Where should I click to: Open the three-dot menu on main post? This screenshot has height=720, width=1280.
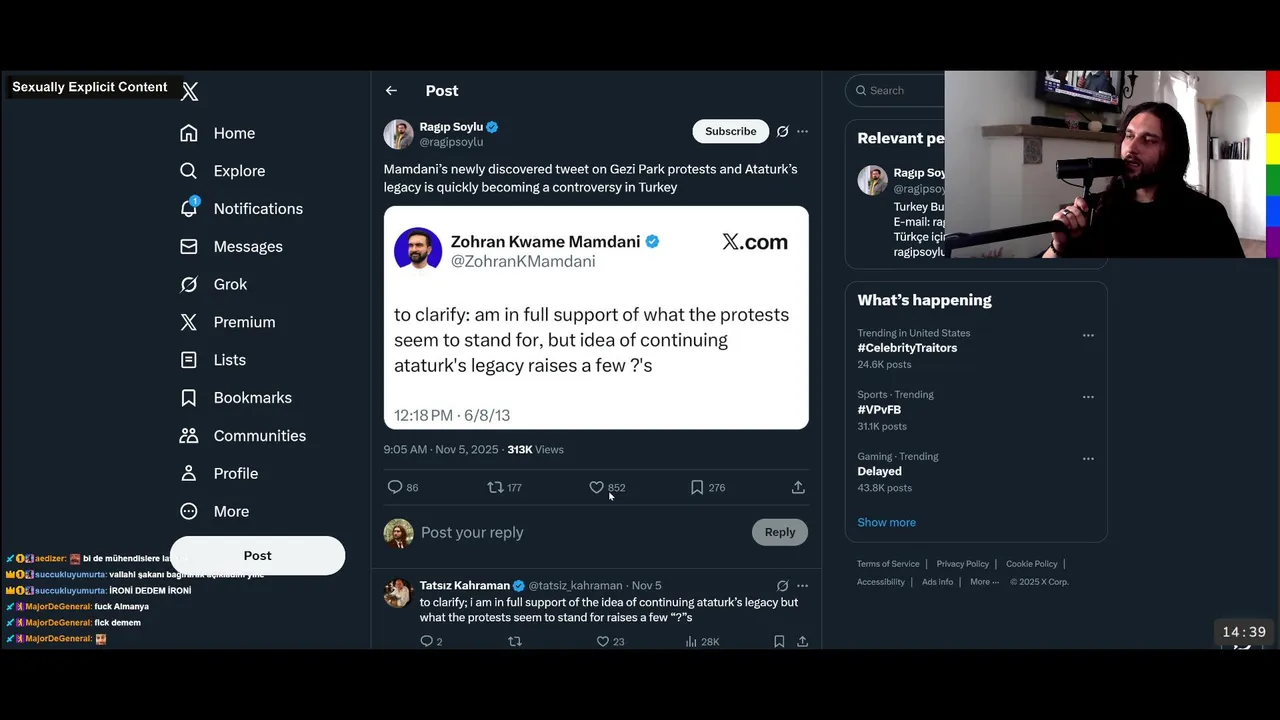(x=802, y=131)
